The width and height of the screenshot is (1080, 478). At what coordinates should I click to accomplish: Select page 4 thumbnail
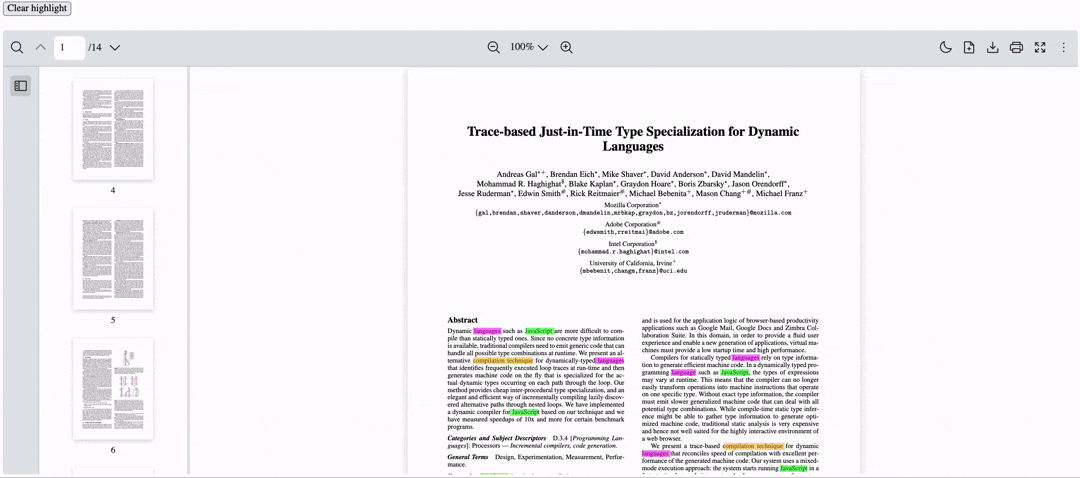[113, 129]
